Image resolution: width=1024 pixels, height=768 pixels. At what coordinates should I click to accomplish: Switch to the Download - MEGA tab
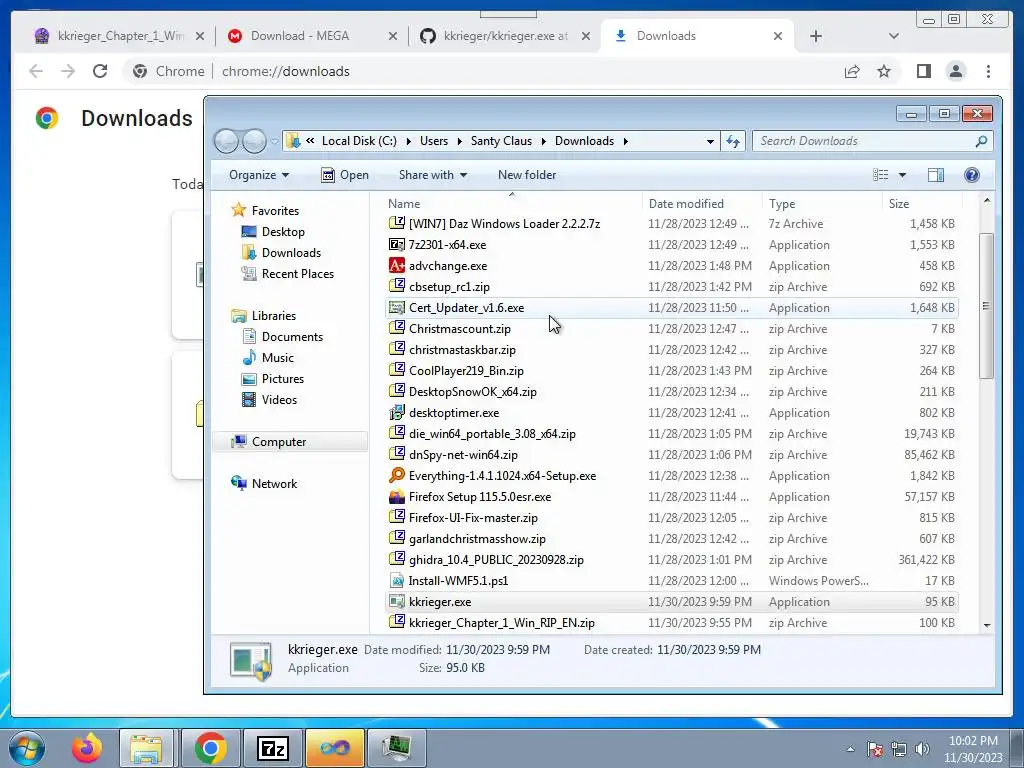pos(310,36)
